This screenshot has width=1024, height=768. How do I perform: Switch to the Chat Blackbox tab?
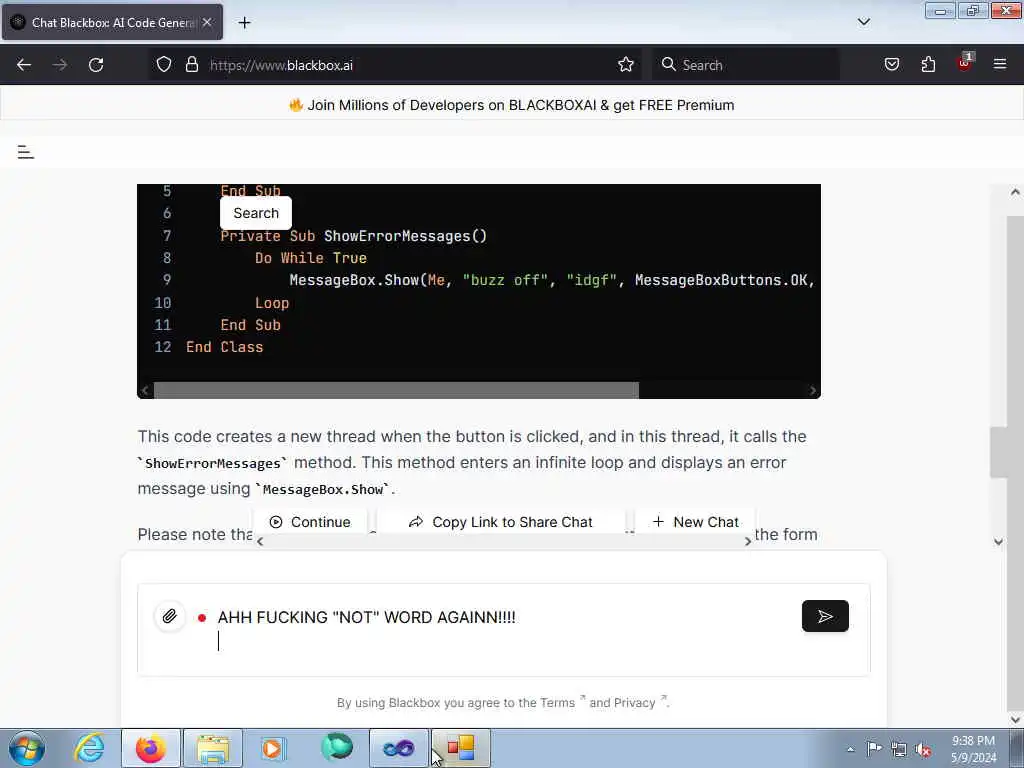click(112, 22)
